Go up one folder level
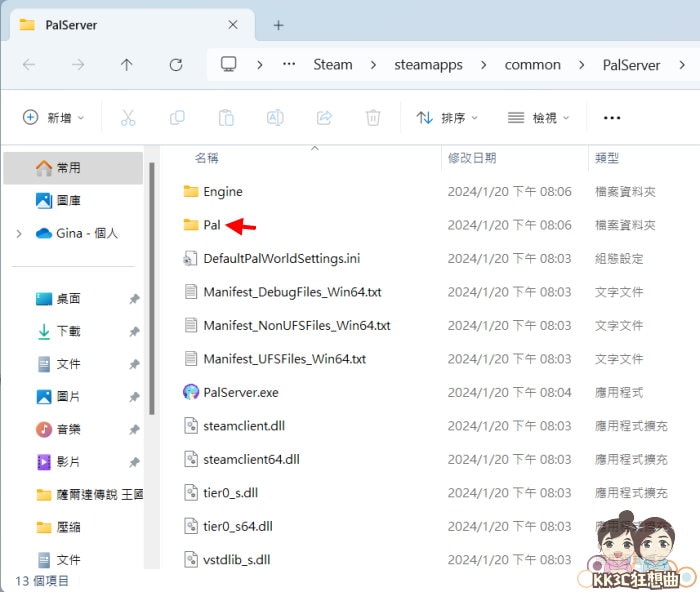 pos(127,65)
